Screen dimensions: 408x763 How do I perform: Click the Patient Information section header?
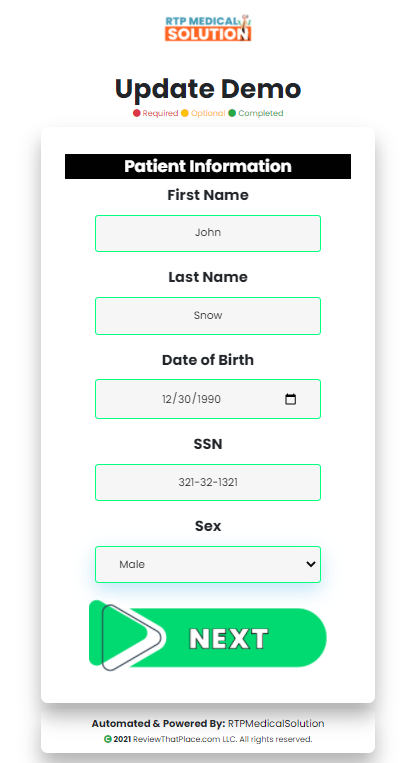[208, 166]
